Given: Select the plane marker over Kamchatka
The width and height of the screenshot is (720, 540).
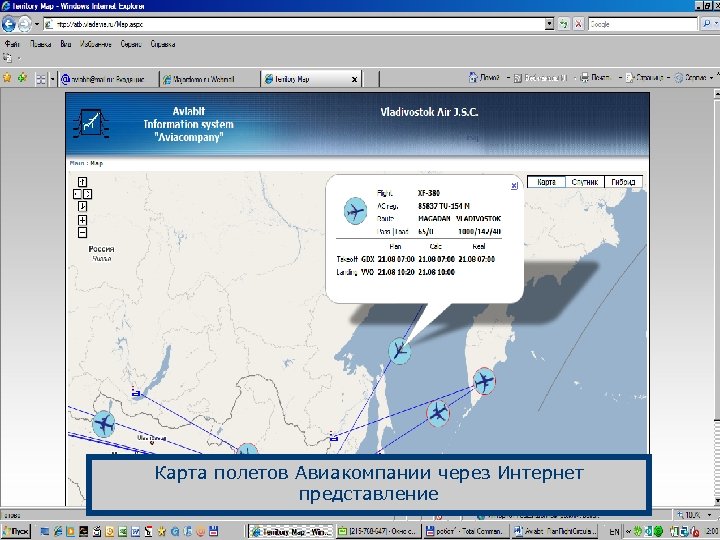Looking at the screenshot, I should coord(484,381).
